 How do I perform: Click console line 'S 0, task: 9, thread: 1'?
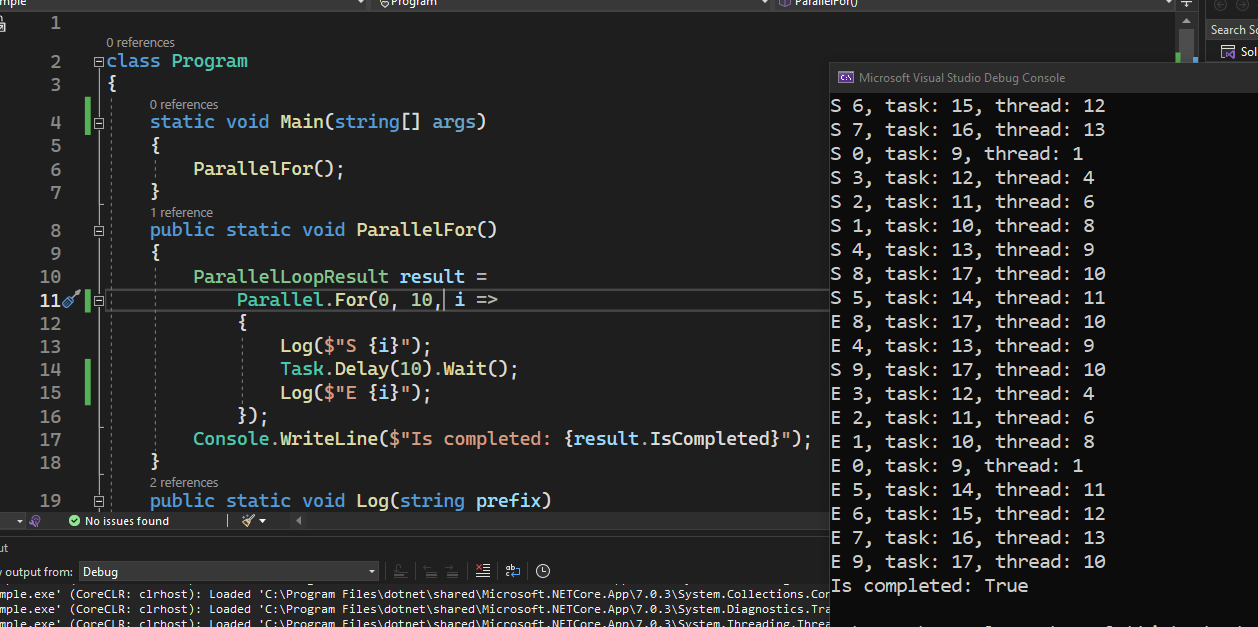(957, 154)
